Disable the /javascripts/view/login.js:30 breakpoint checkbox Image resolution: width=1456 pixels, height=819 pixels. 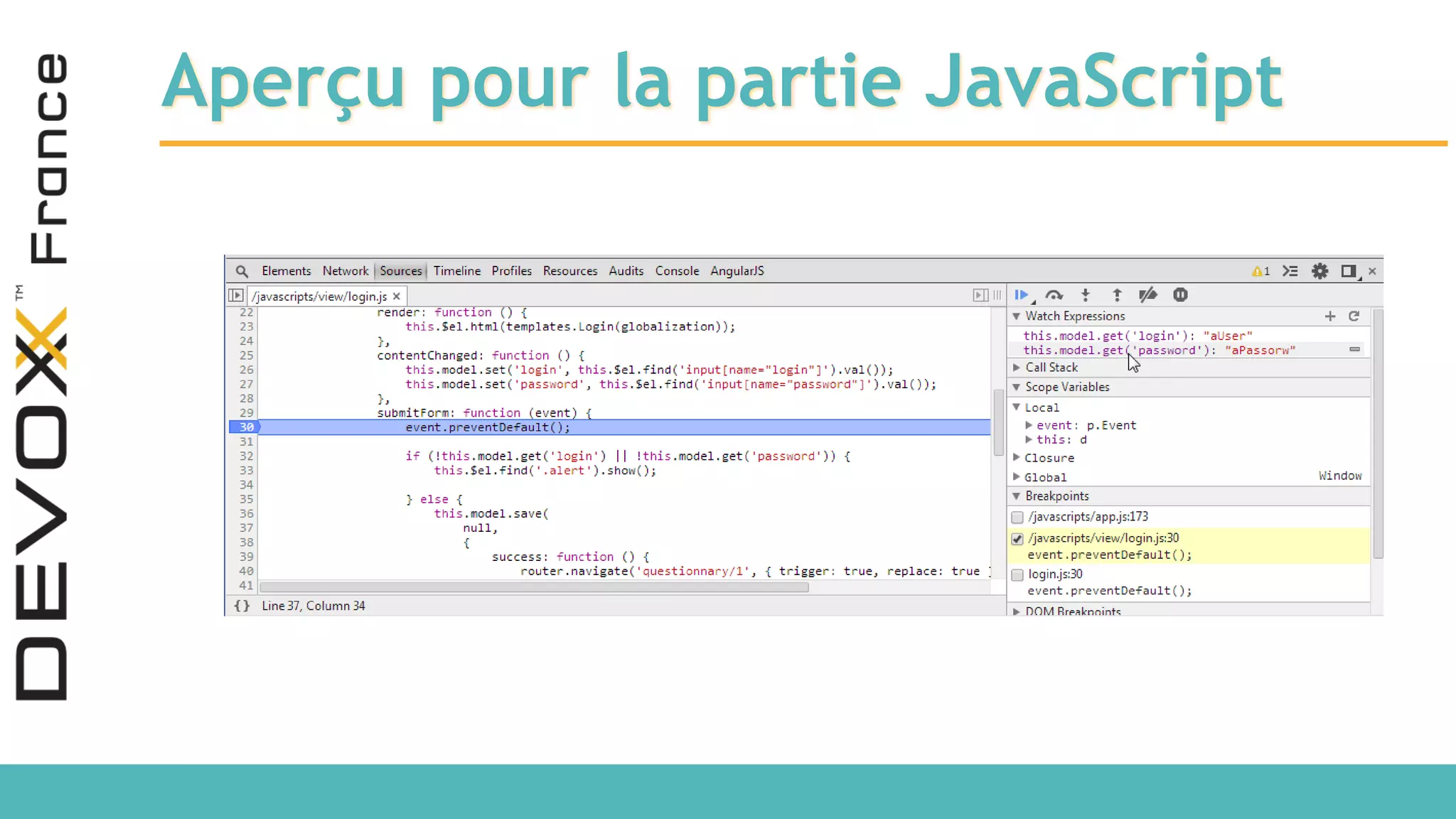1017,539
